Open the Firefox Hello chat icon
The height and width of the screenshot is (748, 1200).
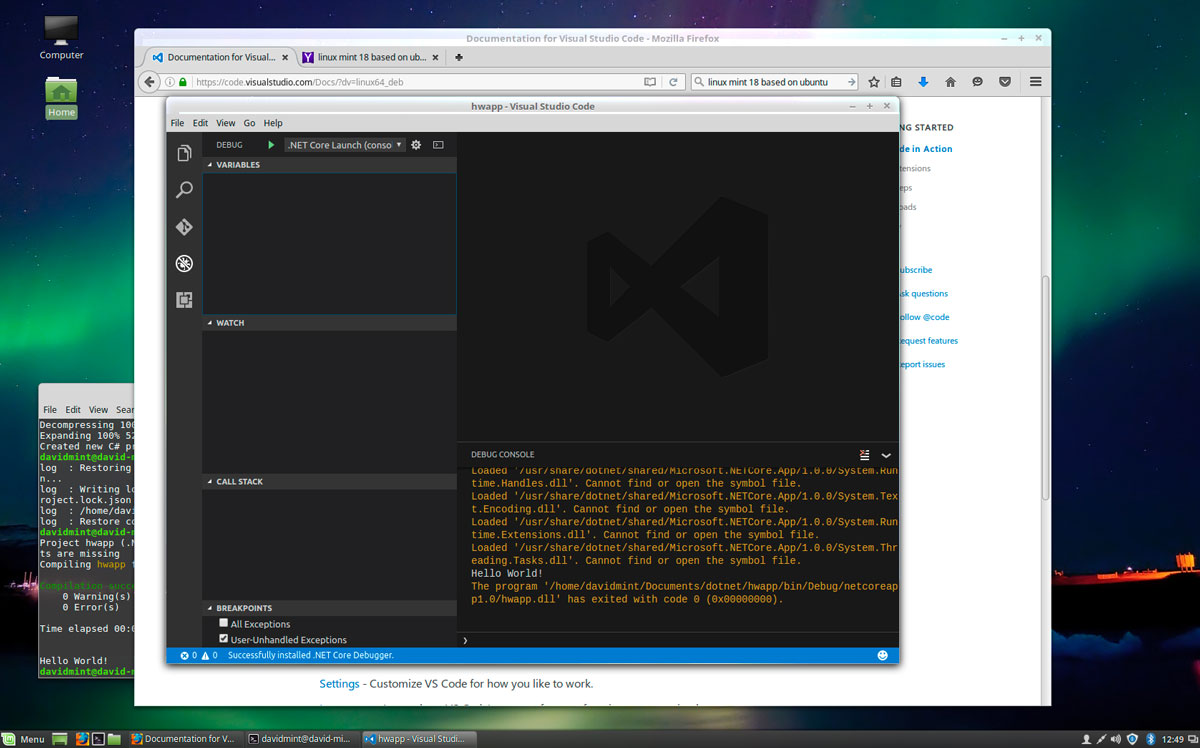(x=977, y=82)
